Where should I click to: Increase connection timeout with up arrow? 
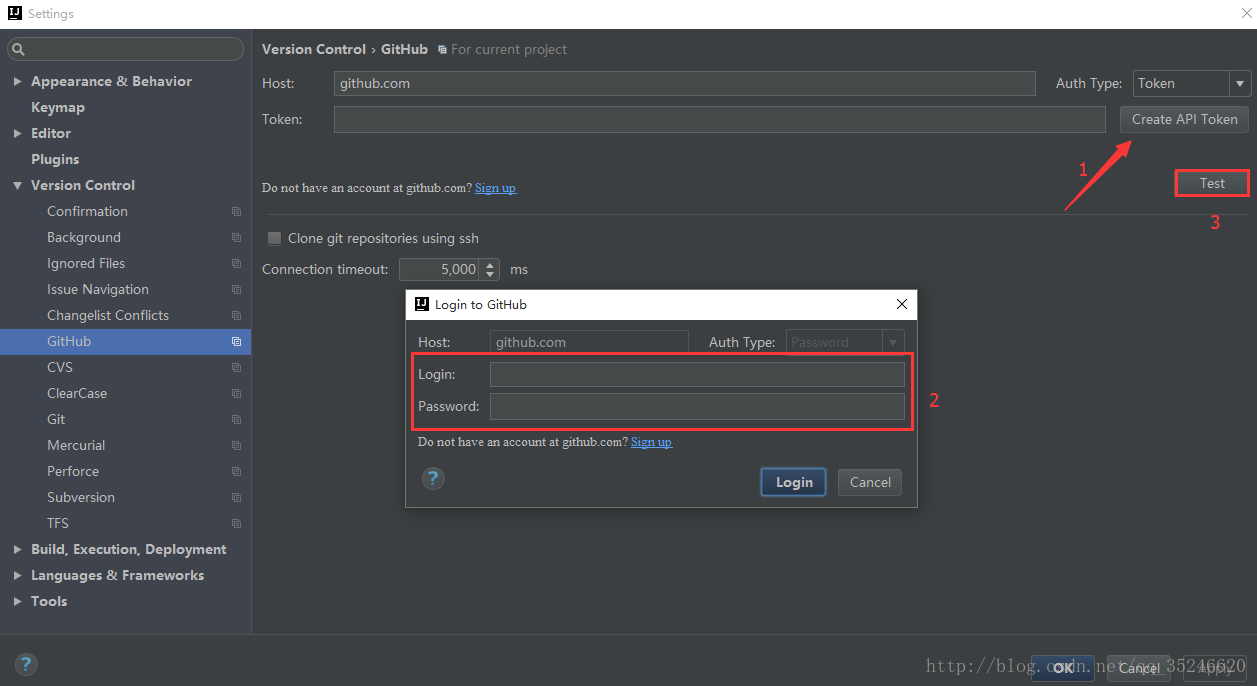coord(490,264)
